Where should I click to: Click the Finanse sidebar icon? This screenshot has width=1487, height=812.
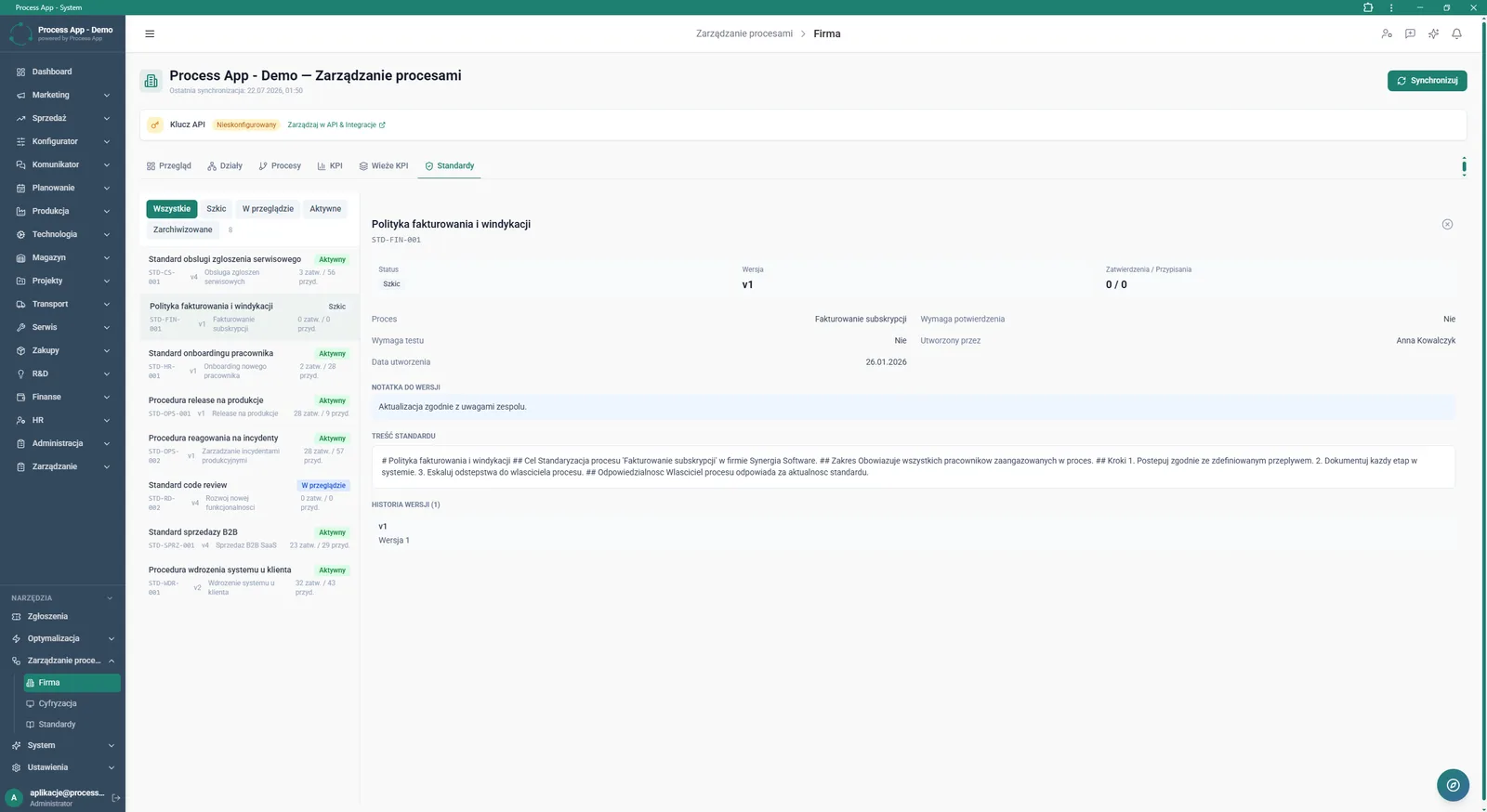[x=20, y=397]
